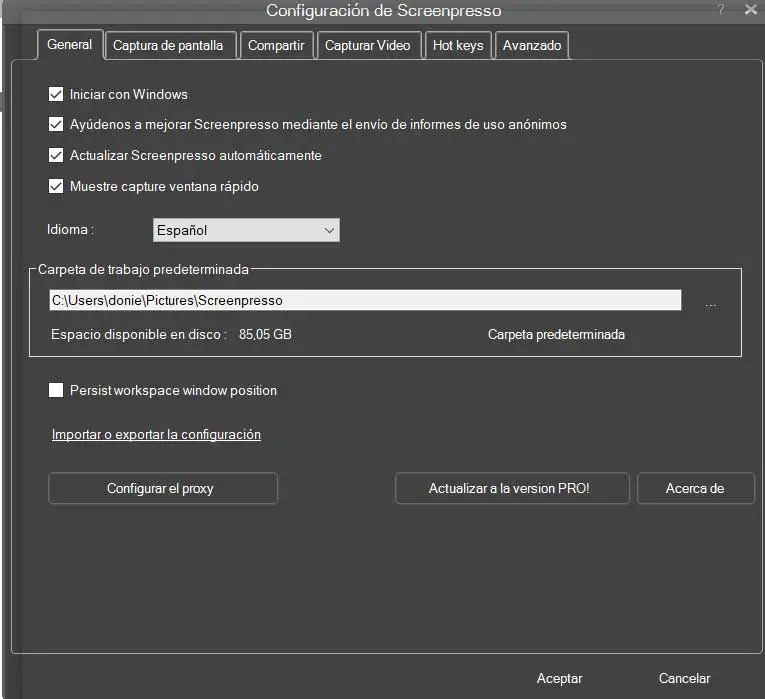Open the Compartir tab
This screenshot has width=765, height=699.
[x=276, y=45]
